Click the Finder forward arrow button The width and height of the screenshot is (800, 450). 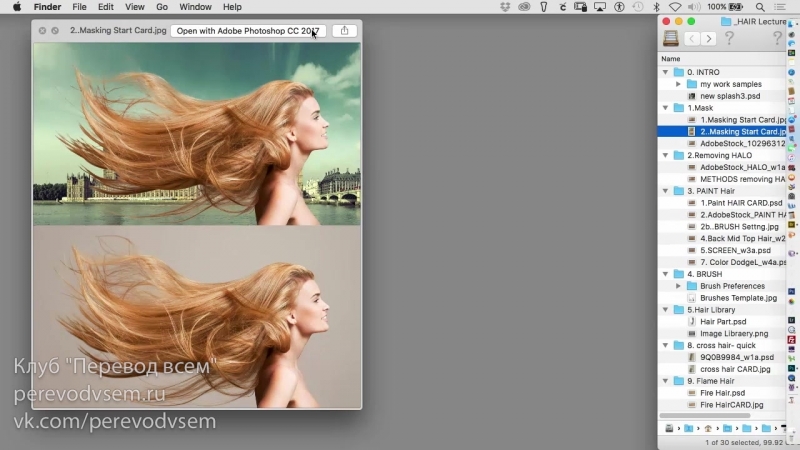click(708, 39)
